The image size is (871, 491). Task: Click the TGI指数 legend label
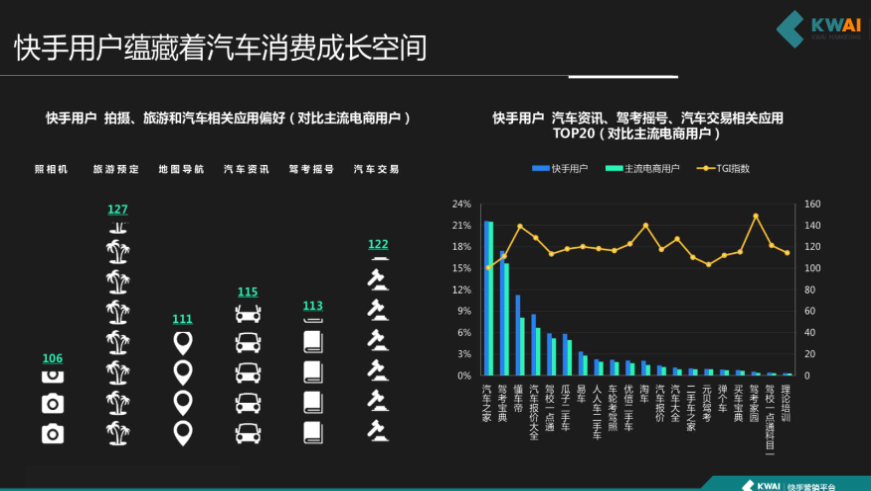[733, 168]
